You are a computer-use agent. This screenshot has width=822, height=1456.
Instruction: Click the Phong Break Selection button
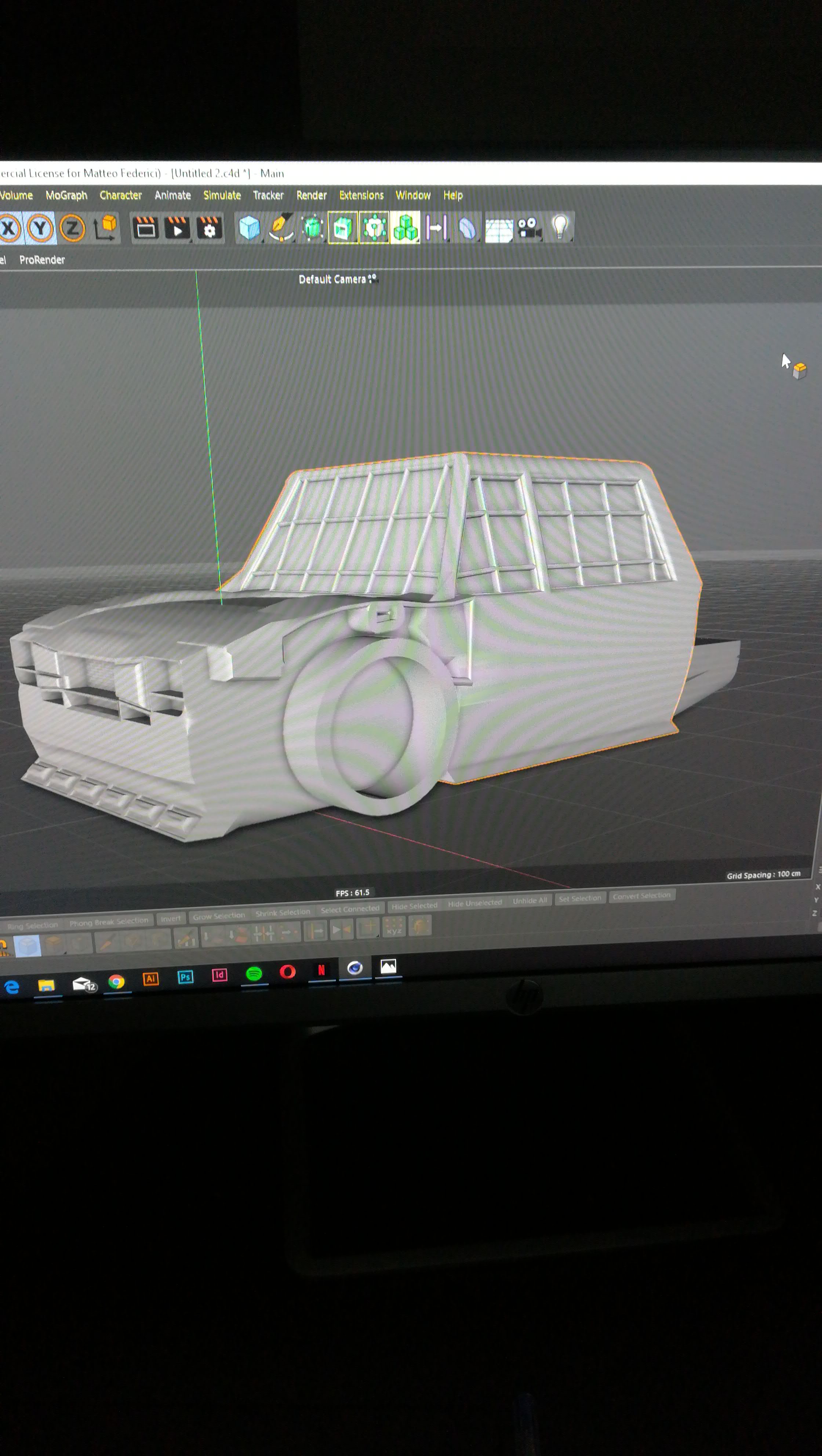pos(109,922)
